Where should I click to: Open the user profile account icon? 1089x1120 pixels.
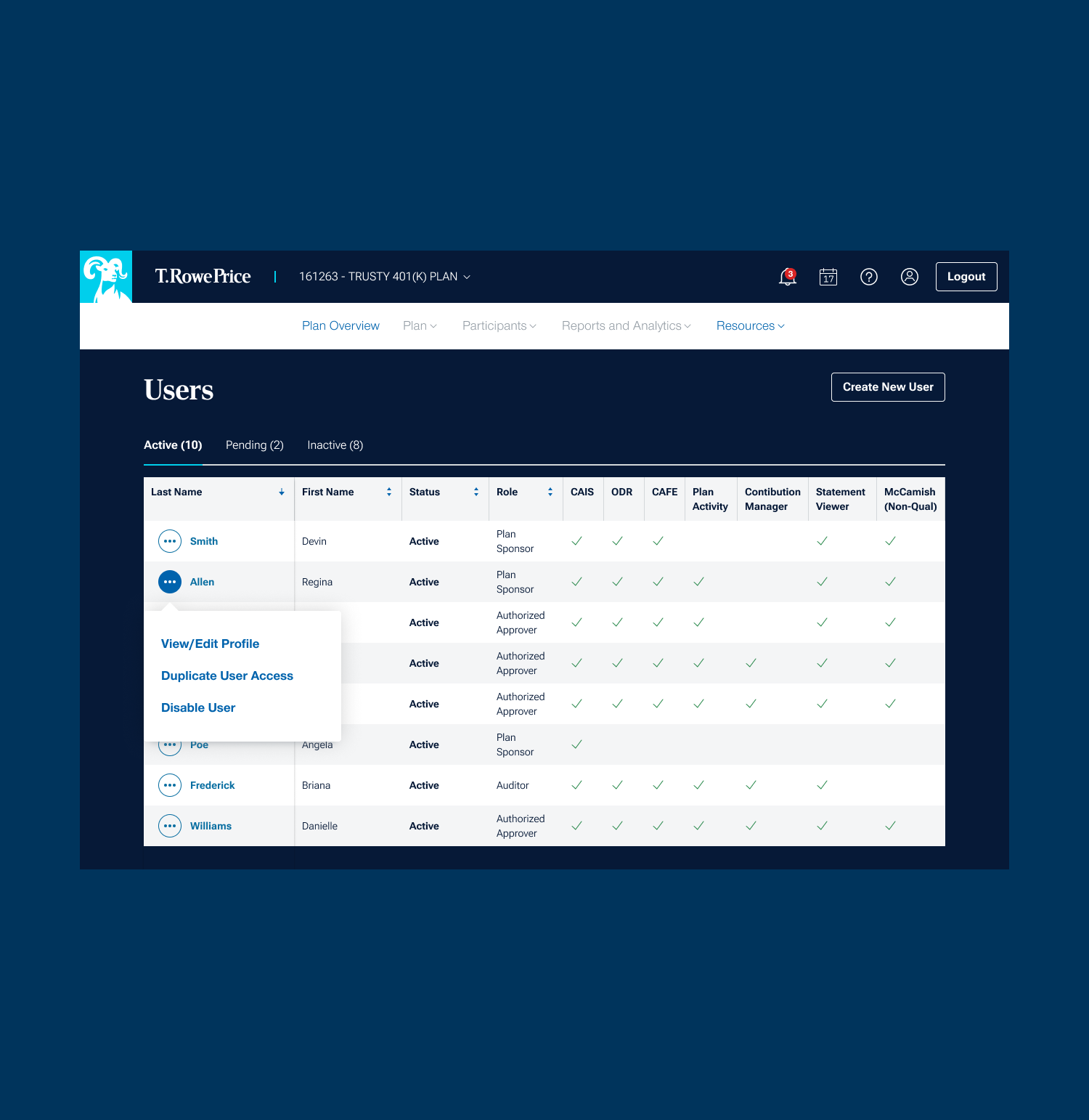point(910,277)
